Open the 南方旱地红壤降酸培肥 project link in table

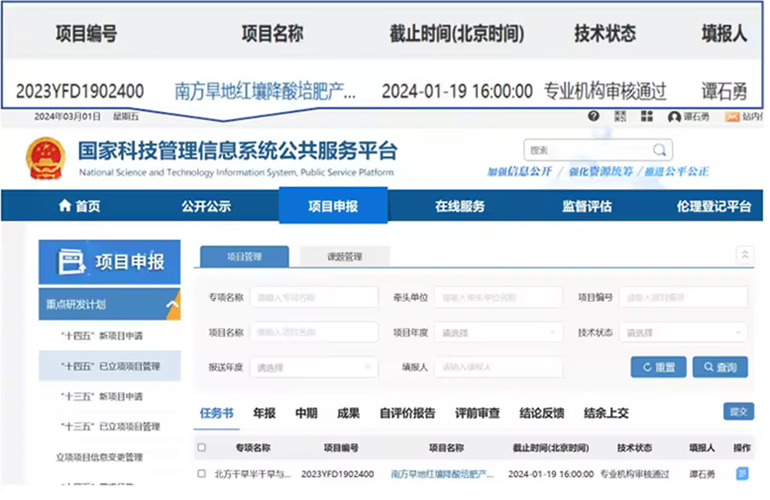442,473
